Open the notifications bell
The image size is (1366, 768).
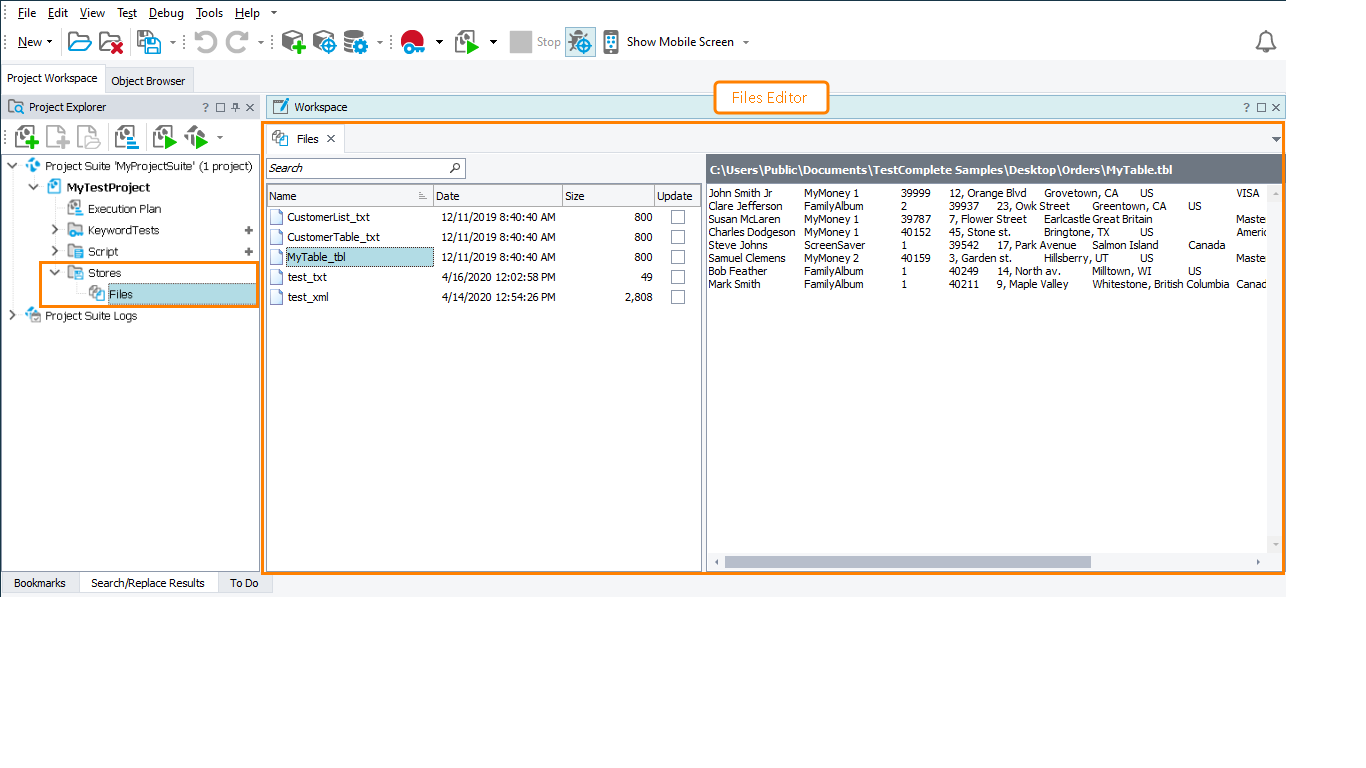tap(1265, 41)
